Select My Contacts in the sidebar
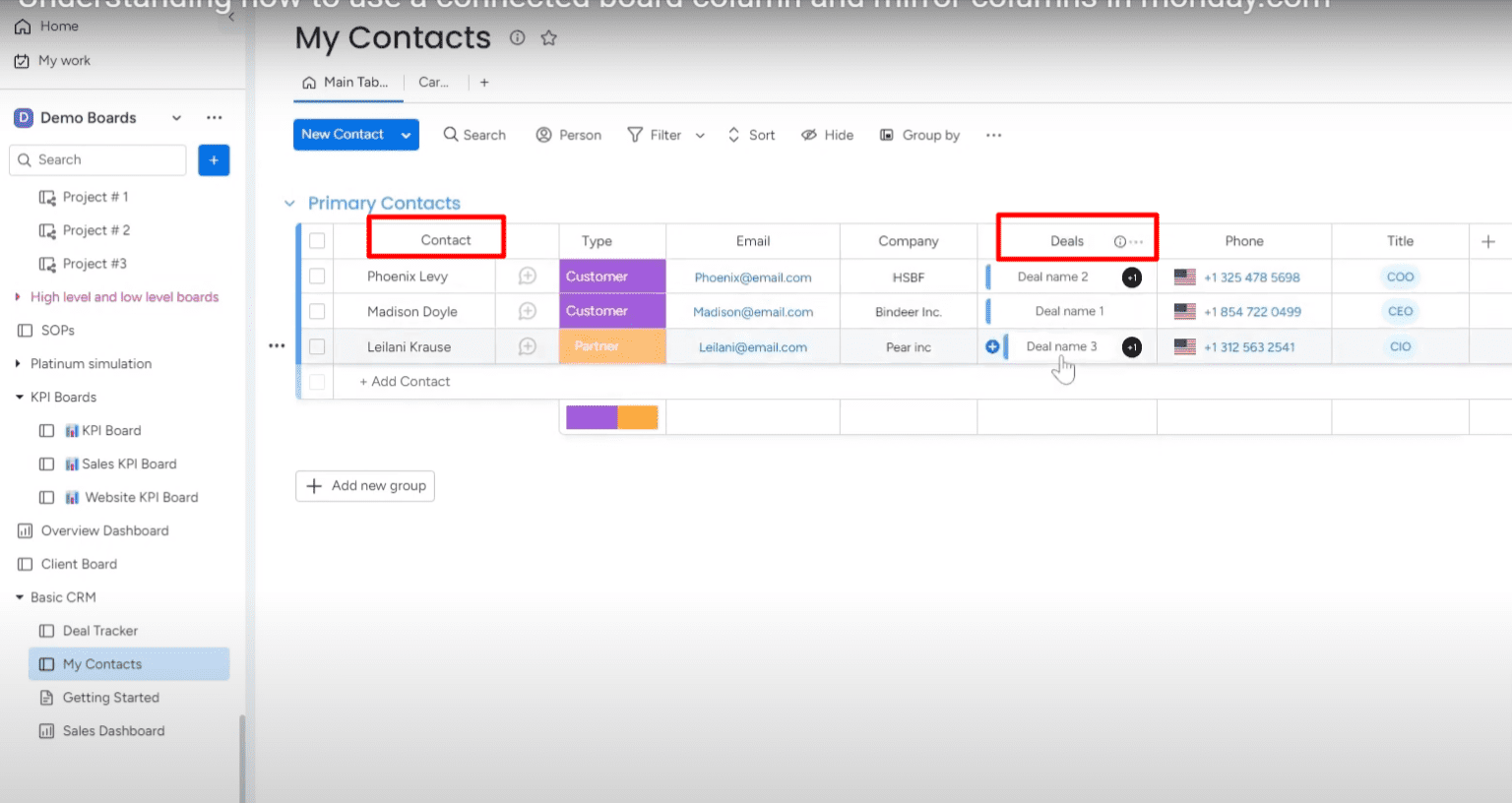This screenshot has width=1512, height=803. 101,664
